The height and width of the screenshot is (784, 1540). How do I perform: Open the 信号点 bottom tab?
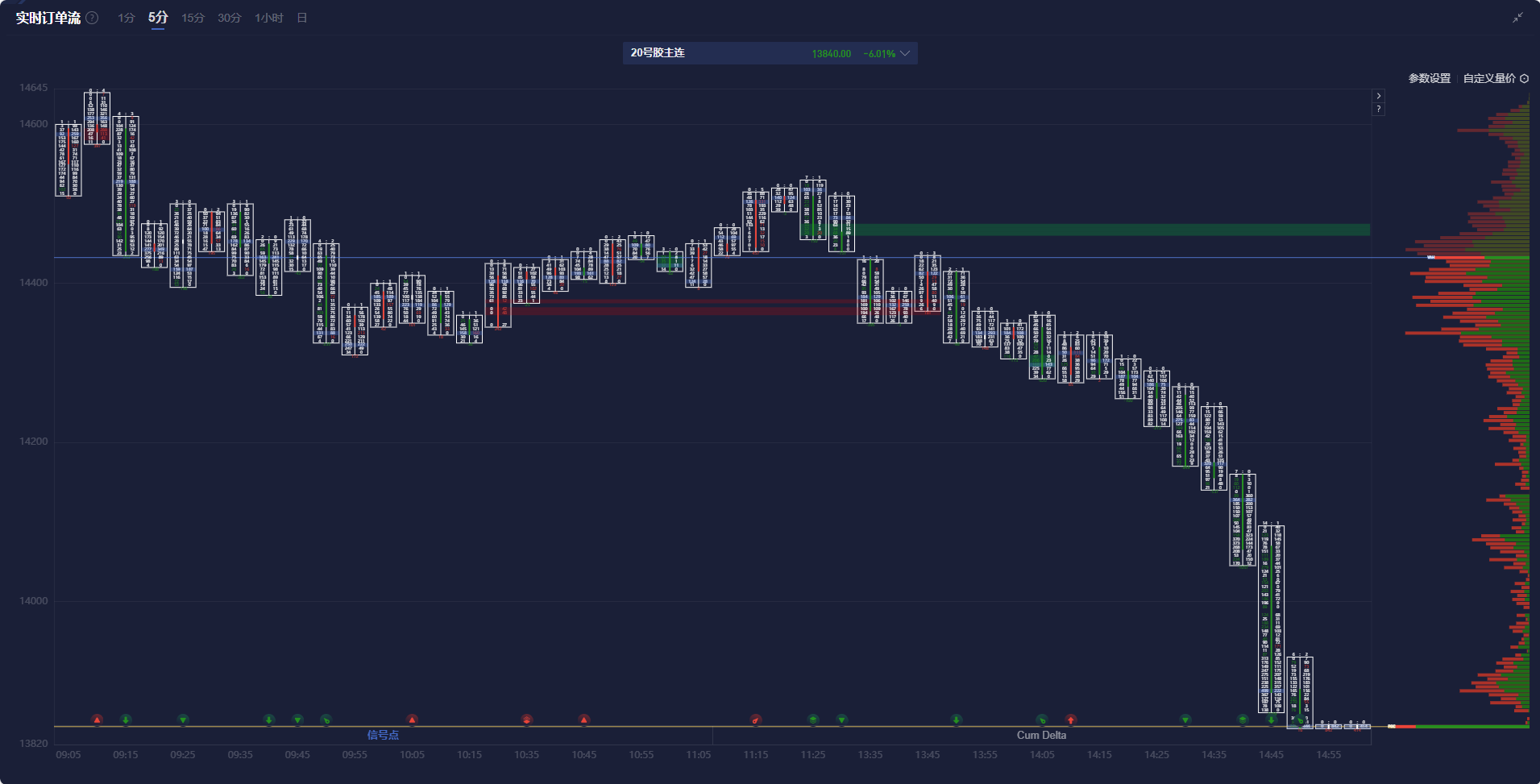point(383,735)
